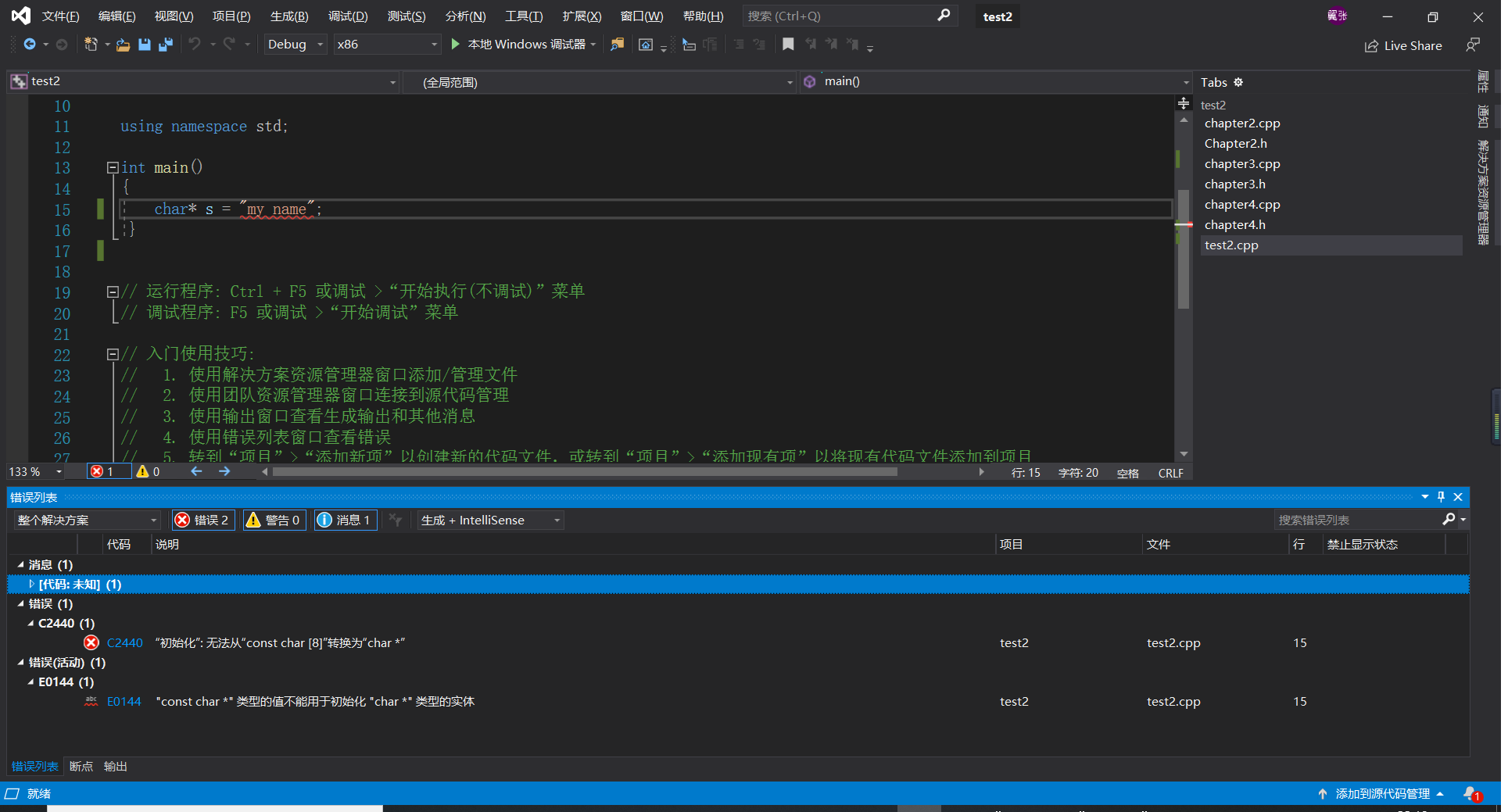Click the toggle bookmark icon
Screen dimensions: 1508x812
click(788, 45)
